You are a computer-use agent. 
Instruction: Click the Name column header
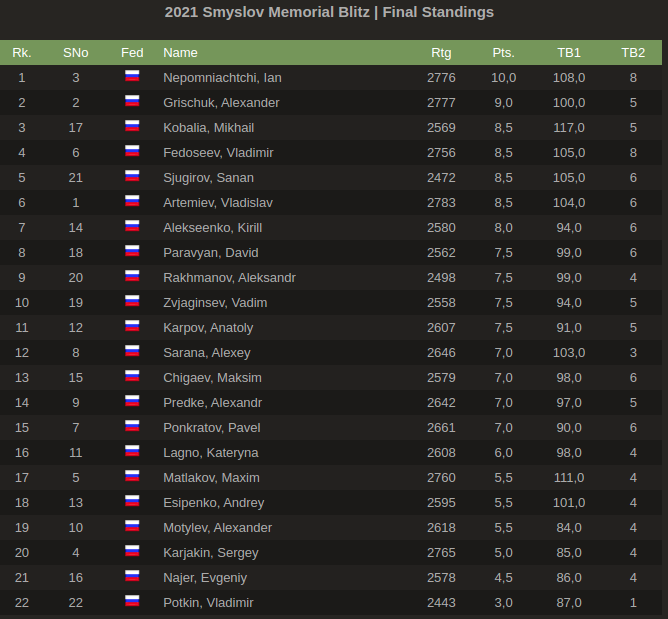tap(181, 52)
